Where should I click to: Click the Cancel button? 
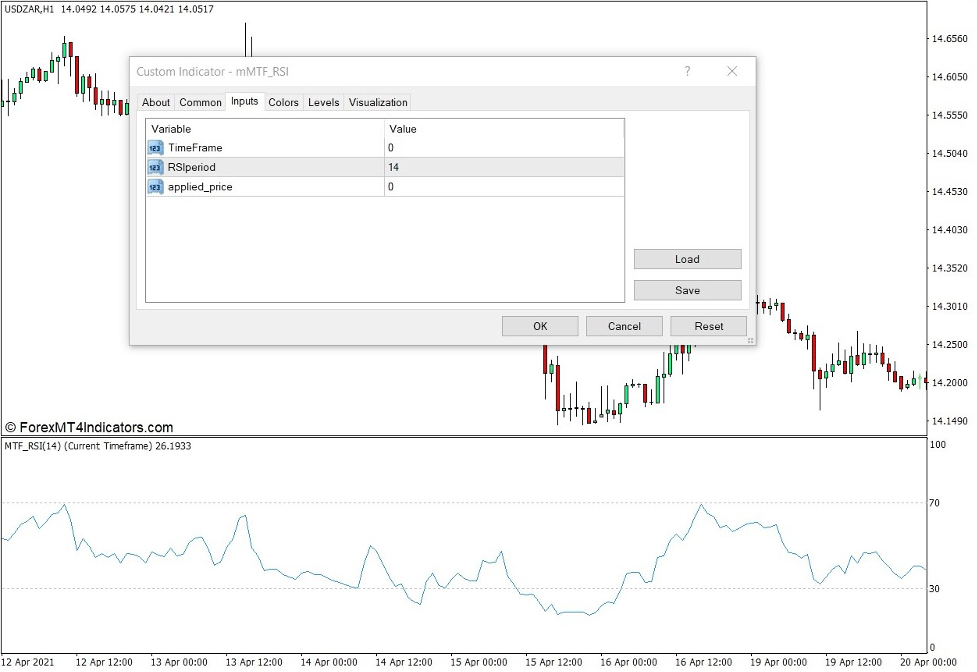point(624,326)
